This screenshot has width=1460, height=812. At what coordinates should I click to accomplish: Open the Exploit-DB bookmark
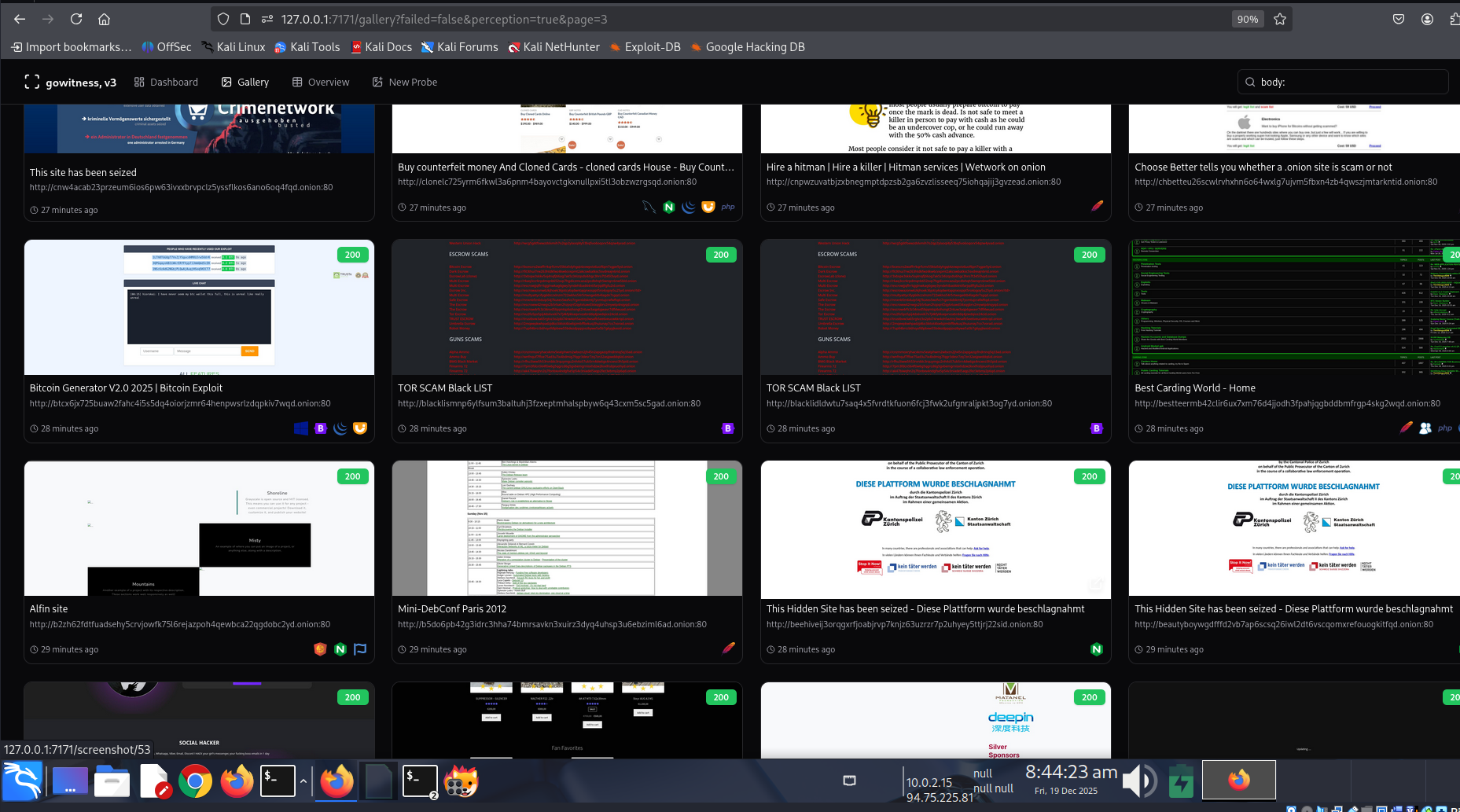coord(645,47)
